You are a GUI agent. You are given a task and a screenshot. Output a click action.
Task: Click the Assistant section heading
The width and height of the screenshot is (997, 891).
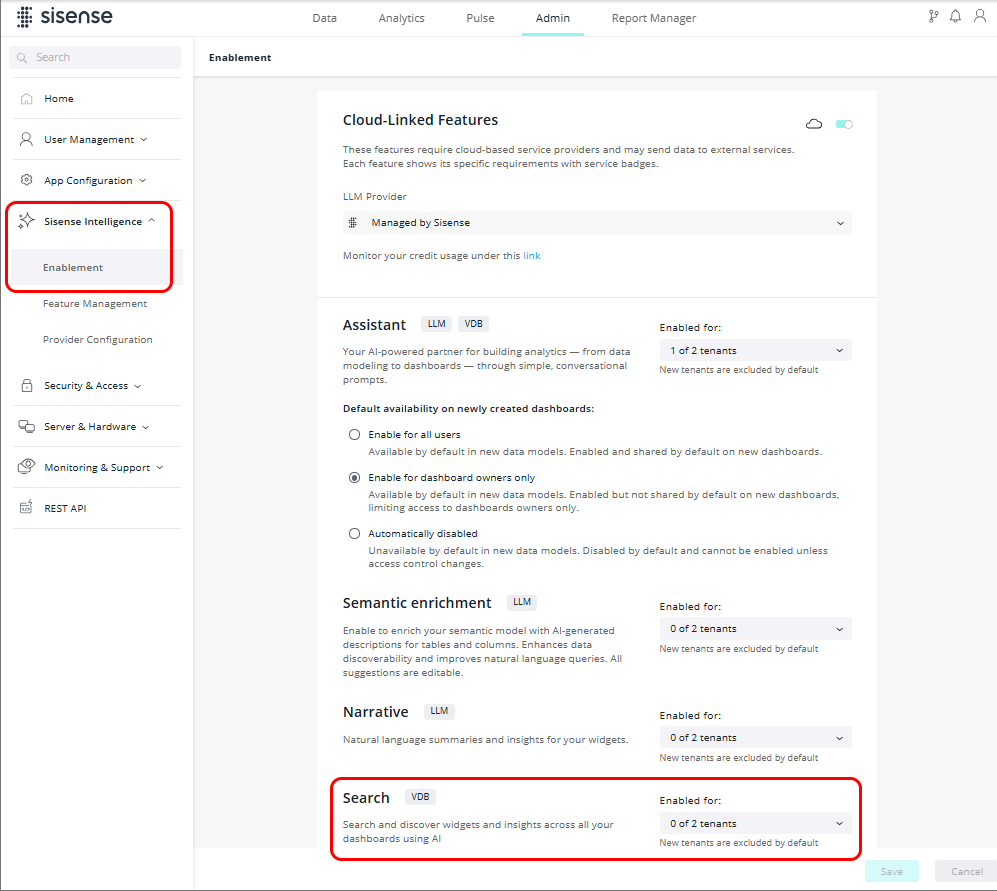click(374, 325)
